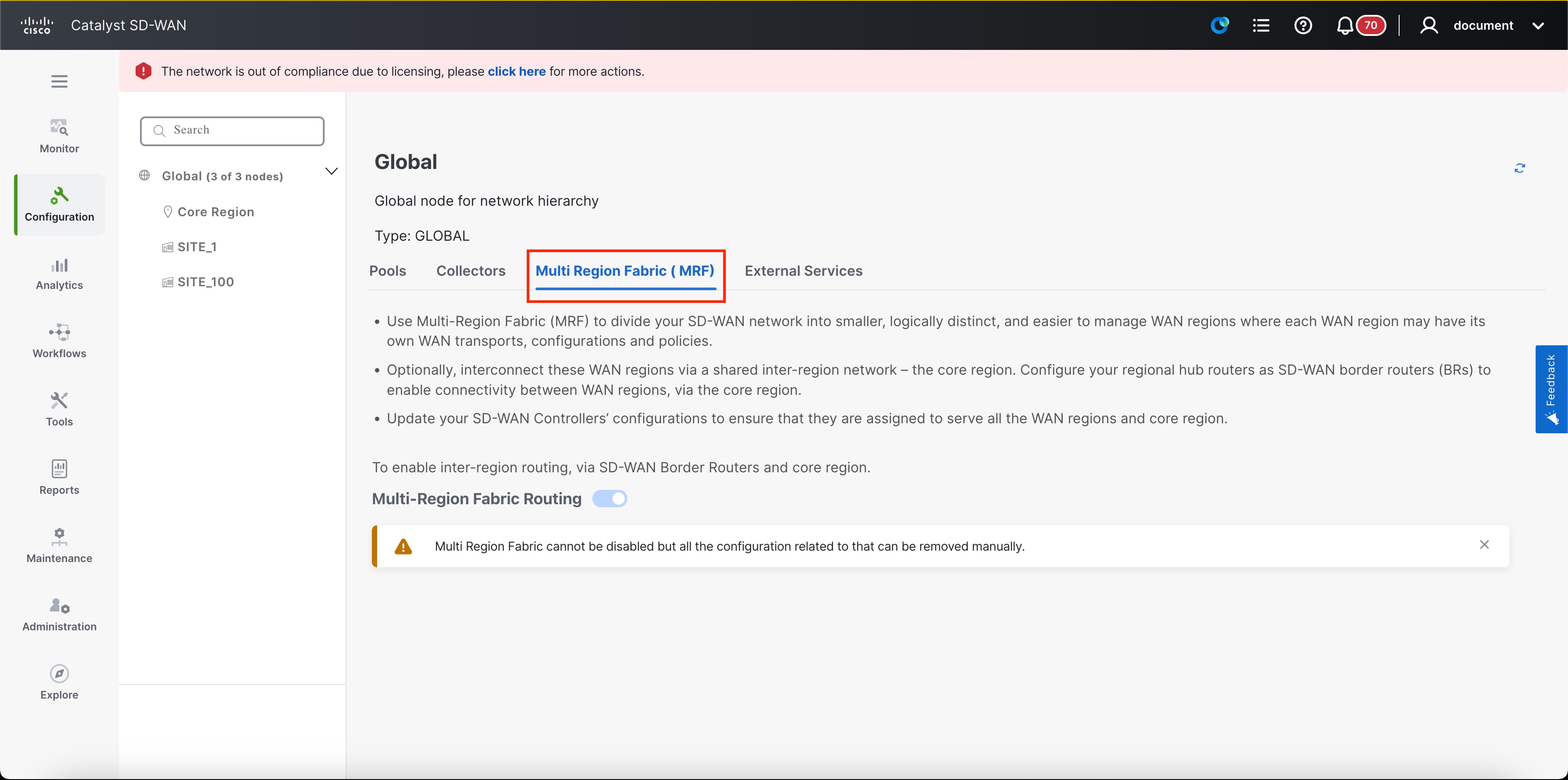Open the Maintenance section

coord(59,546)
